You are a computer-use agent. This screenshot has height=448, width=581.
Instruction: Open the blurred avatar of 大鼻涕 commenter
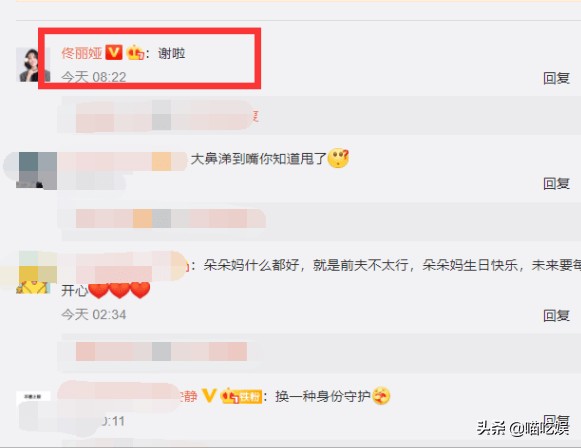[x=36, y=170]
